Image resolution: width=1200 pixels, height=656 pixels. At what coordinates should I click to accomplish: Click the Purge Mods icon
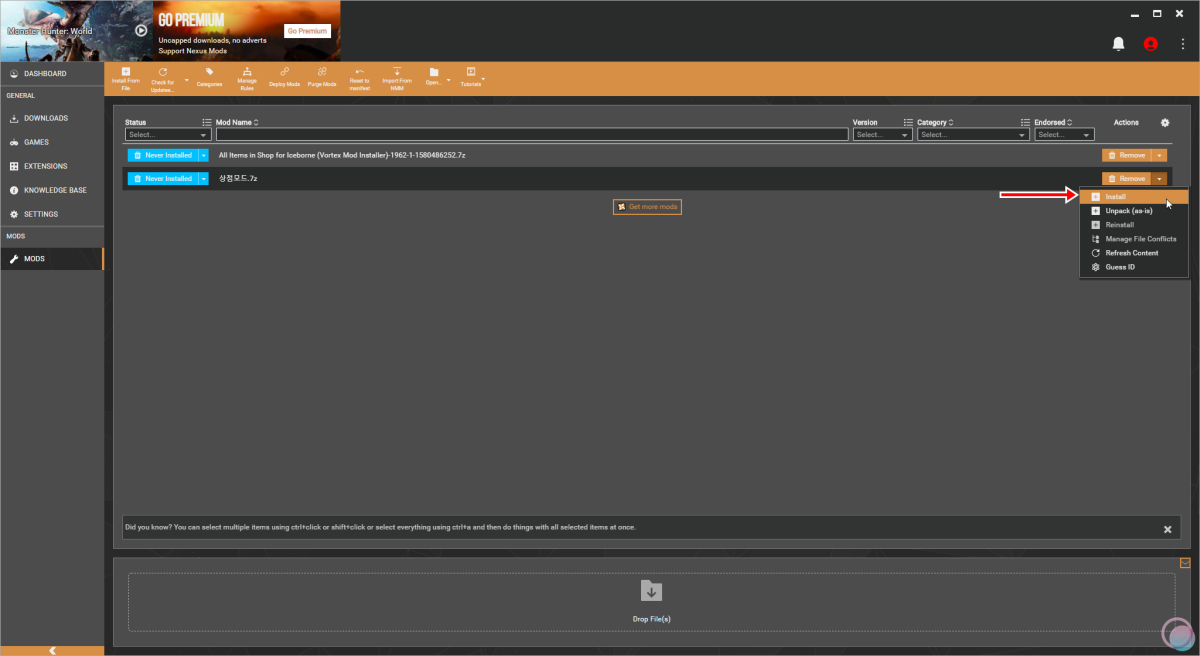321,71
